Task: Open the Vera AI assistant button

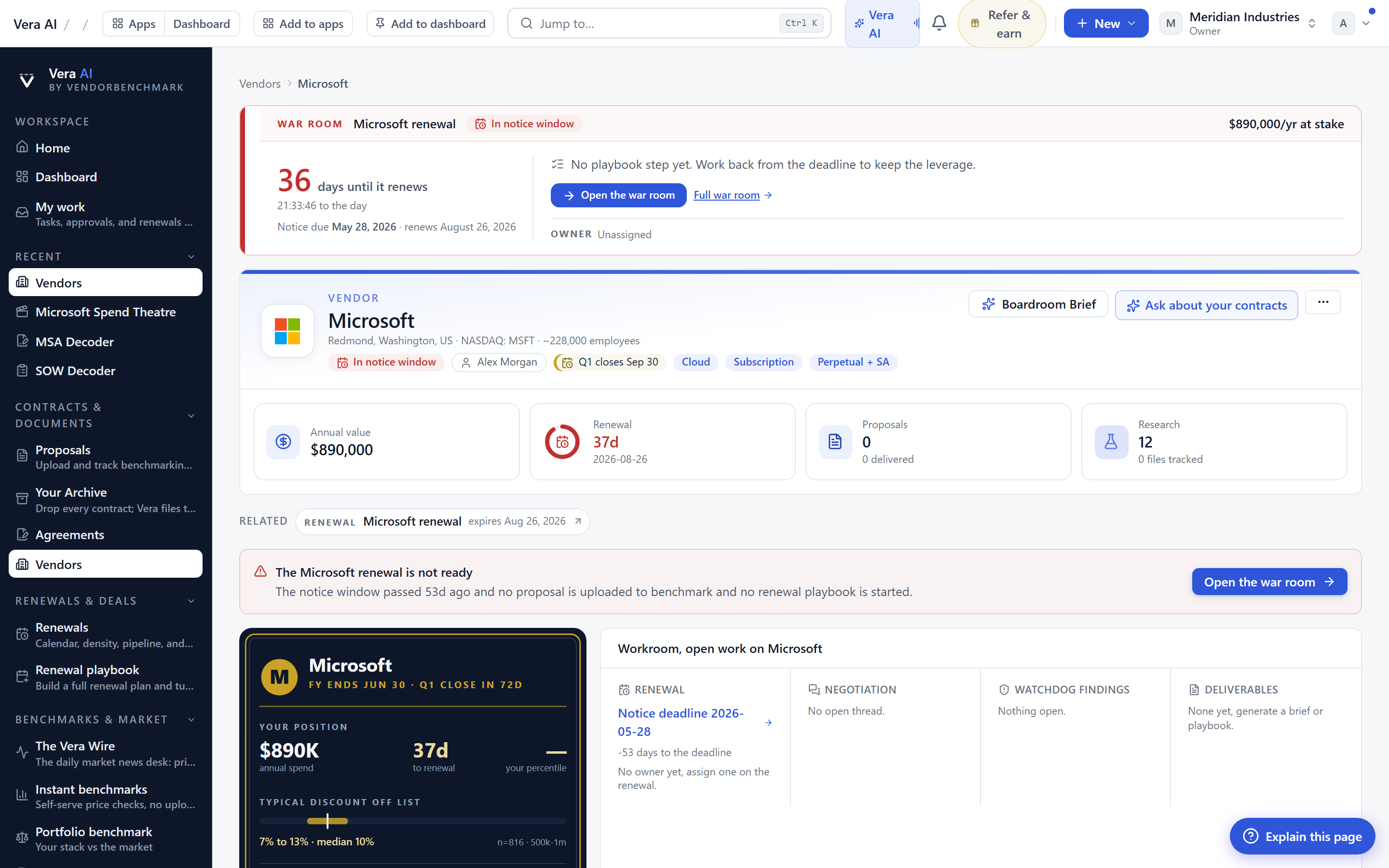Action: [x=882, y=24]
